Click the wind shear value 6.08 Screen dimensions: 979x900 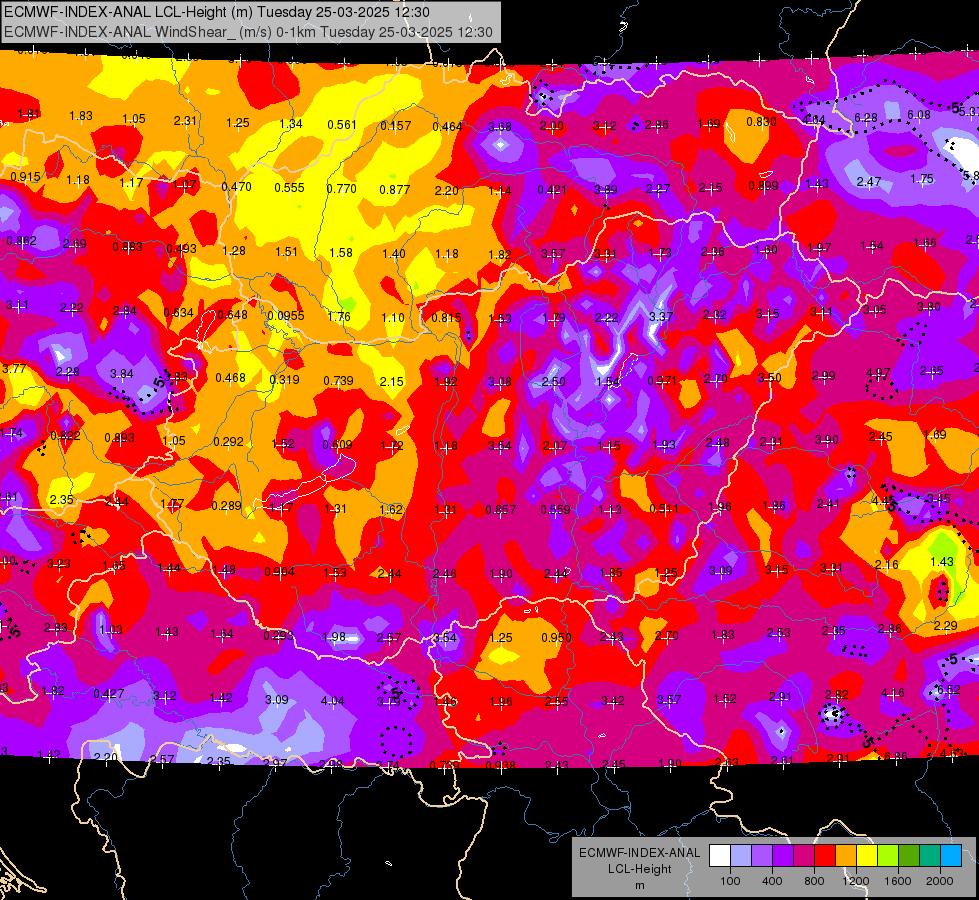coord(918,115)
